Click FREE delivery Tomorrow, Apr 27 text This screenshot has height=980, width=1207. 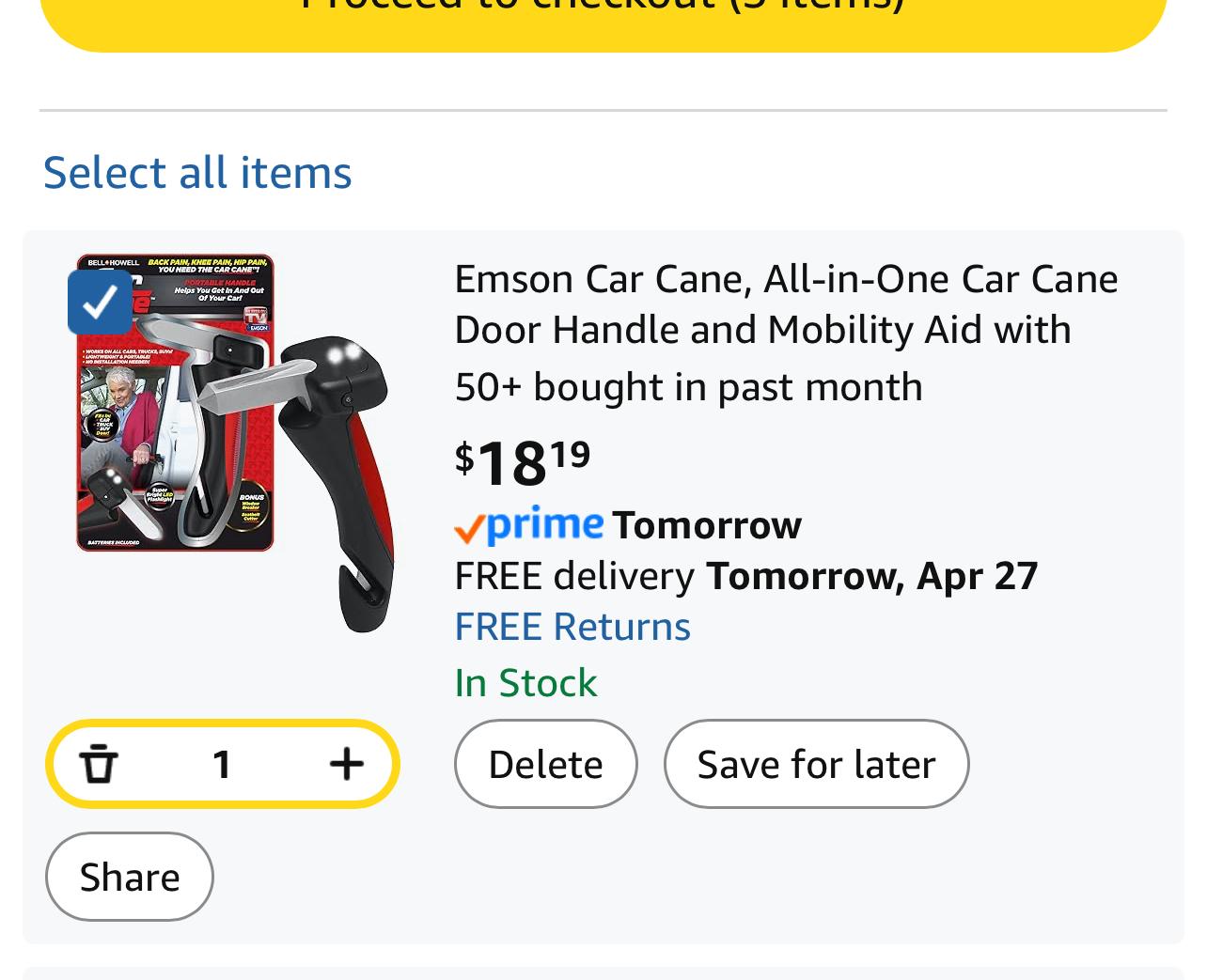(745, 576)
